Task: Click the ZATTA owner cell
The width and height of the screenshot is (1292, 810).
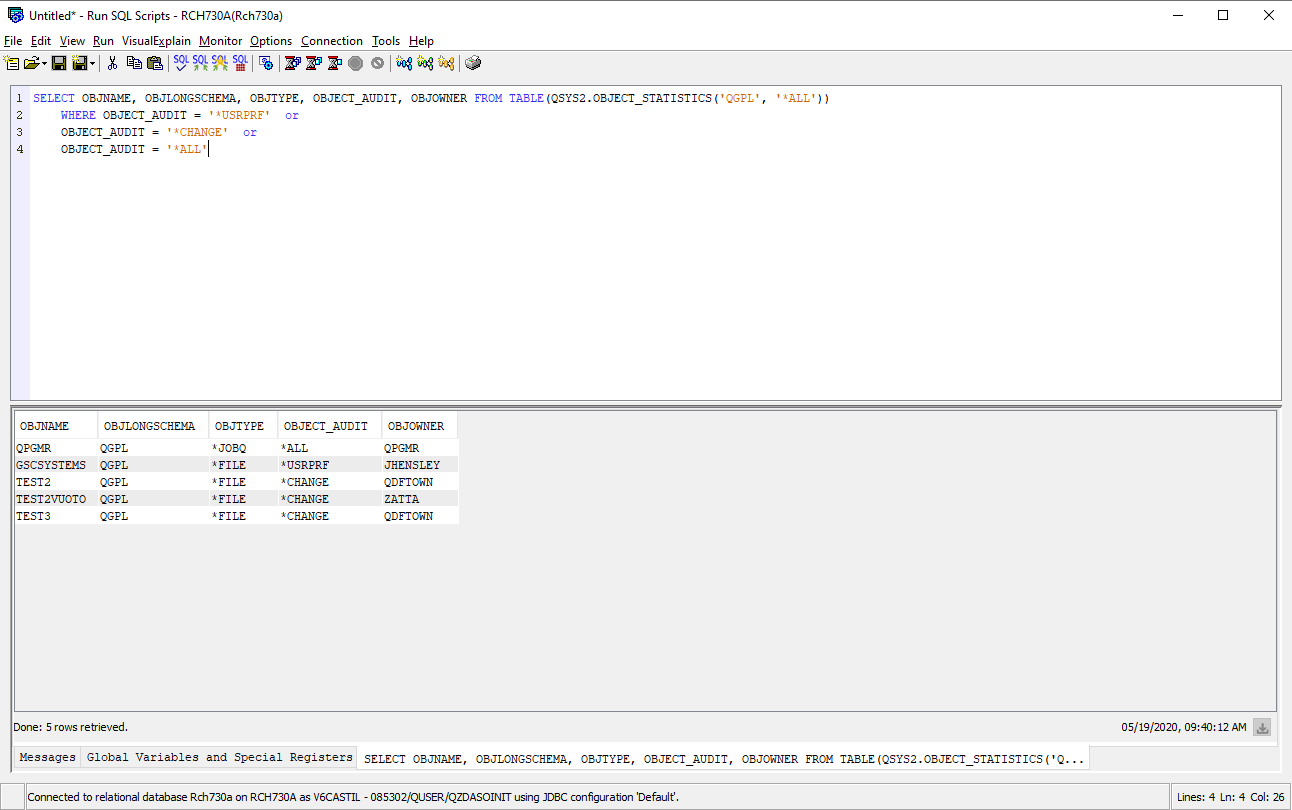Action: click(419, 499)
